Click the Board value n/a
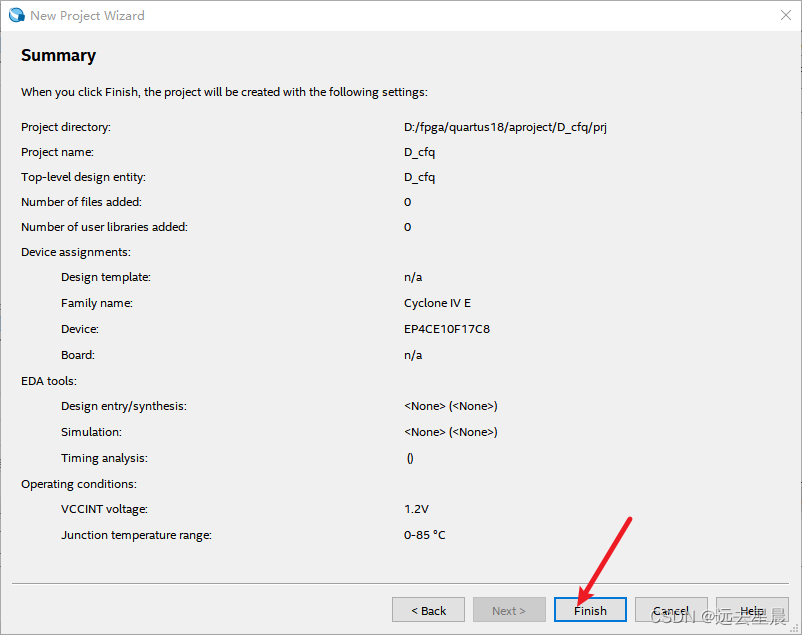Viewport: 802px width, 635px height. (x=413, y=355)
